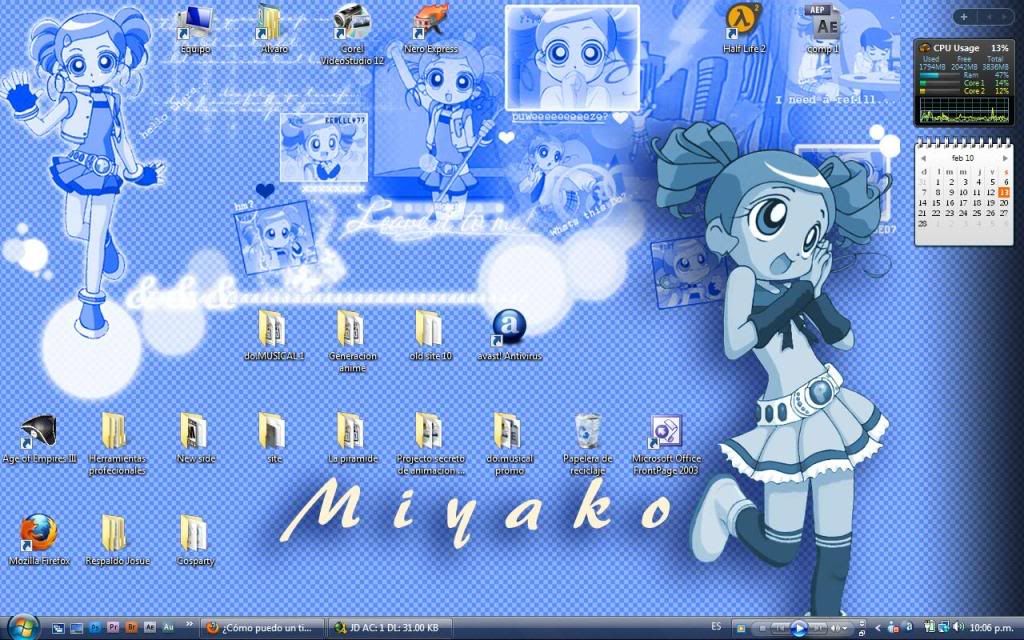Launch Microsoft Office FrontPage 2003
The image size is (1024, 640).
point(666,444)
